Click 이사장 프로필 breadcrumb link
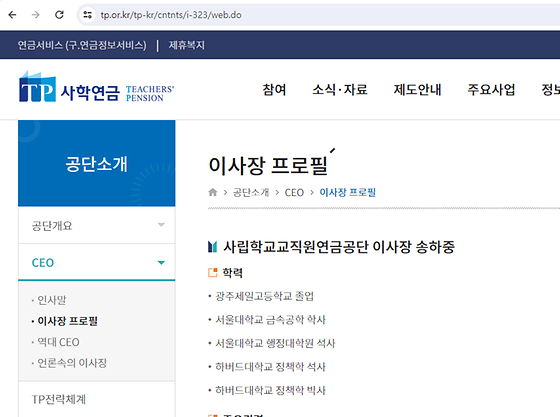The width and height of the screenshot is (560, 417). tap(347, 192)
